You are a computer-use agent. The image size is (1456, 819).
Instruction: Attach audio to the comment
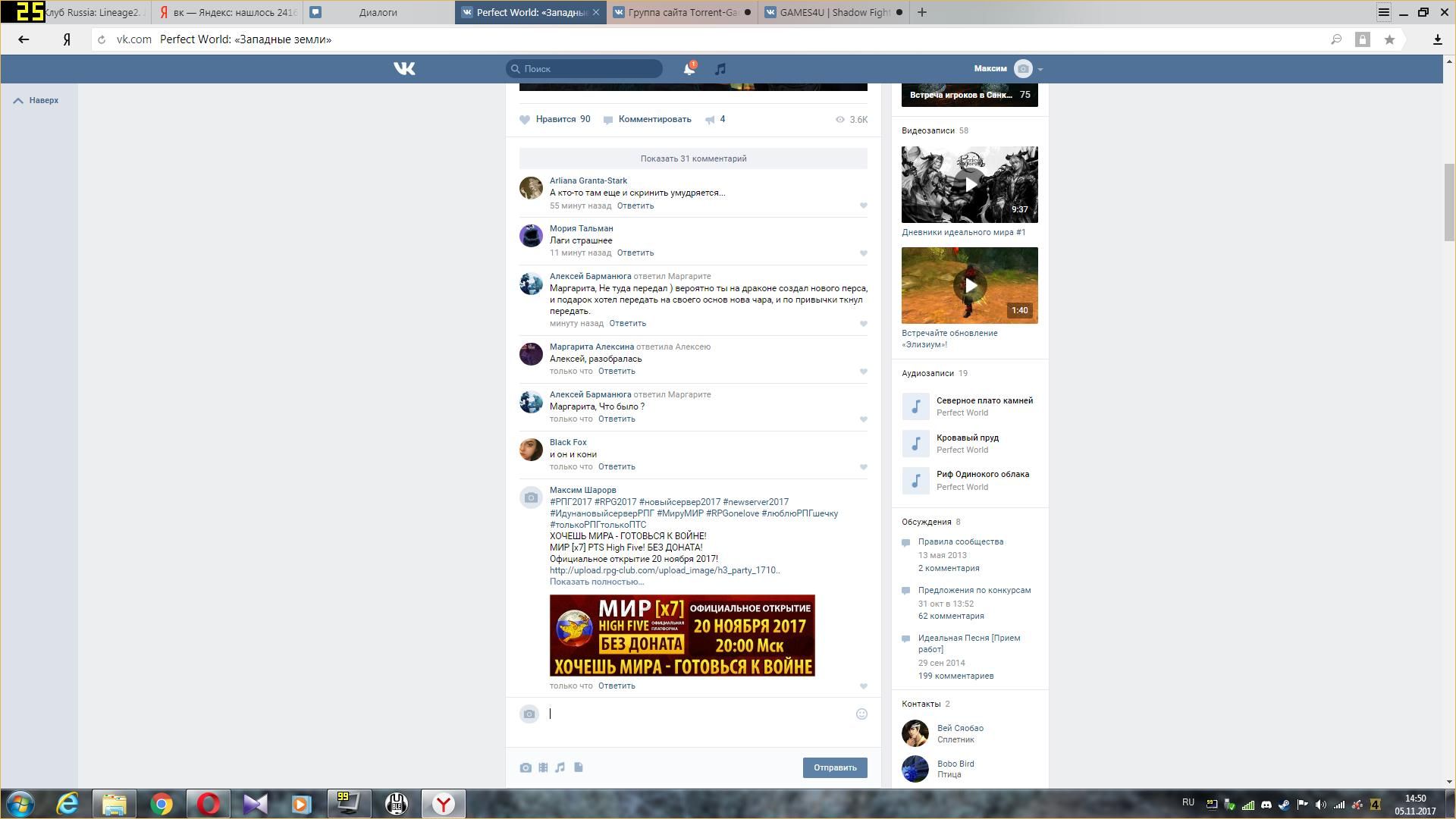point(560,768)
